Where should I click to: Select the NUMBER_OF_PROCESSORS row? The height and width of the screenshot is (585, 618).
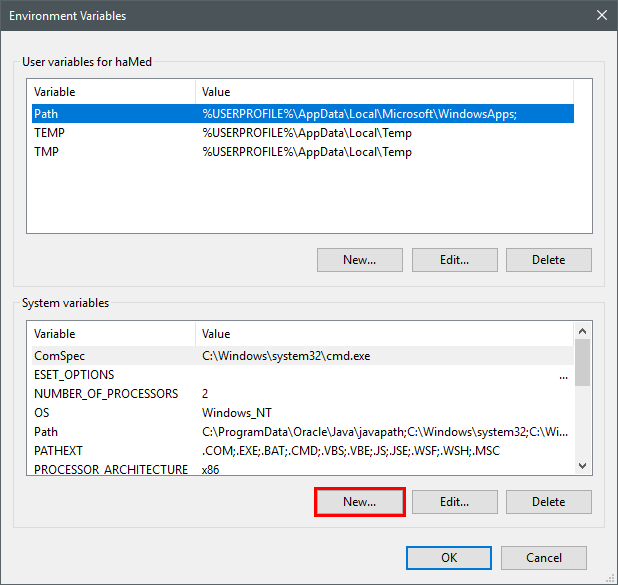tap(303, 393)
